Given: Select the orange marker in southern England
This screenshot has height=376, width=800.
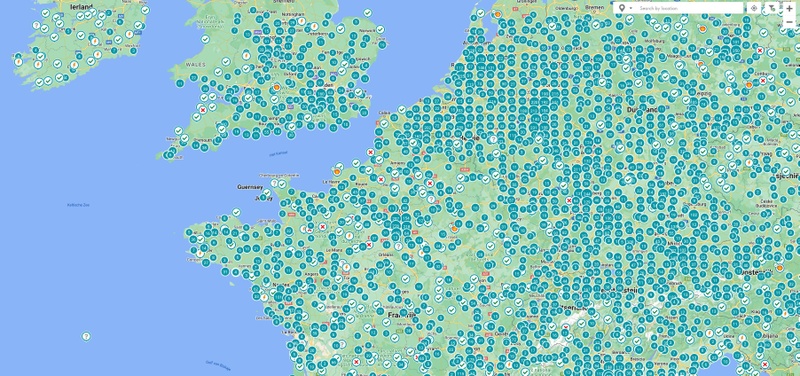Looking at the screenshot, I should click(x=277, y=87).
